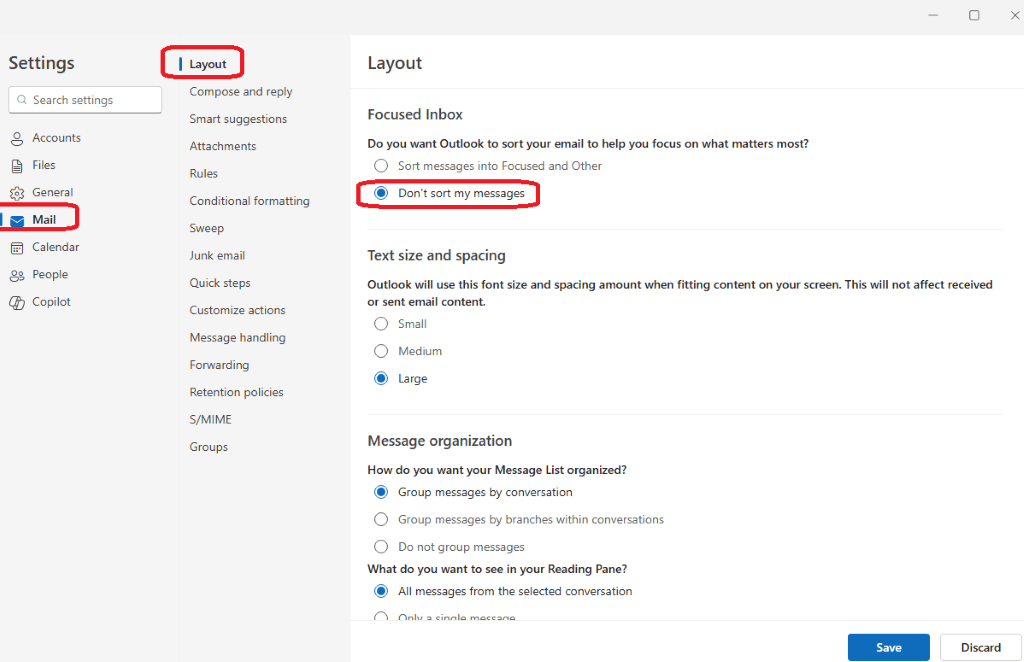Image resolution: width=1024 pixels, height=662 pixels.
Task: Open Forwarding settings
Action: click(x=219, y=365)
